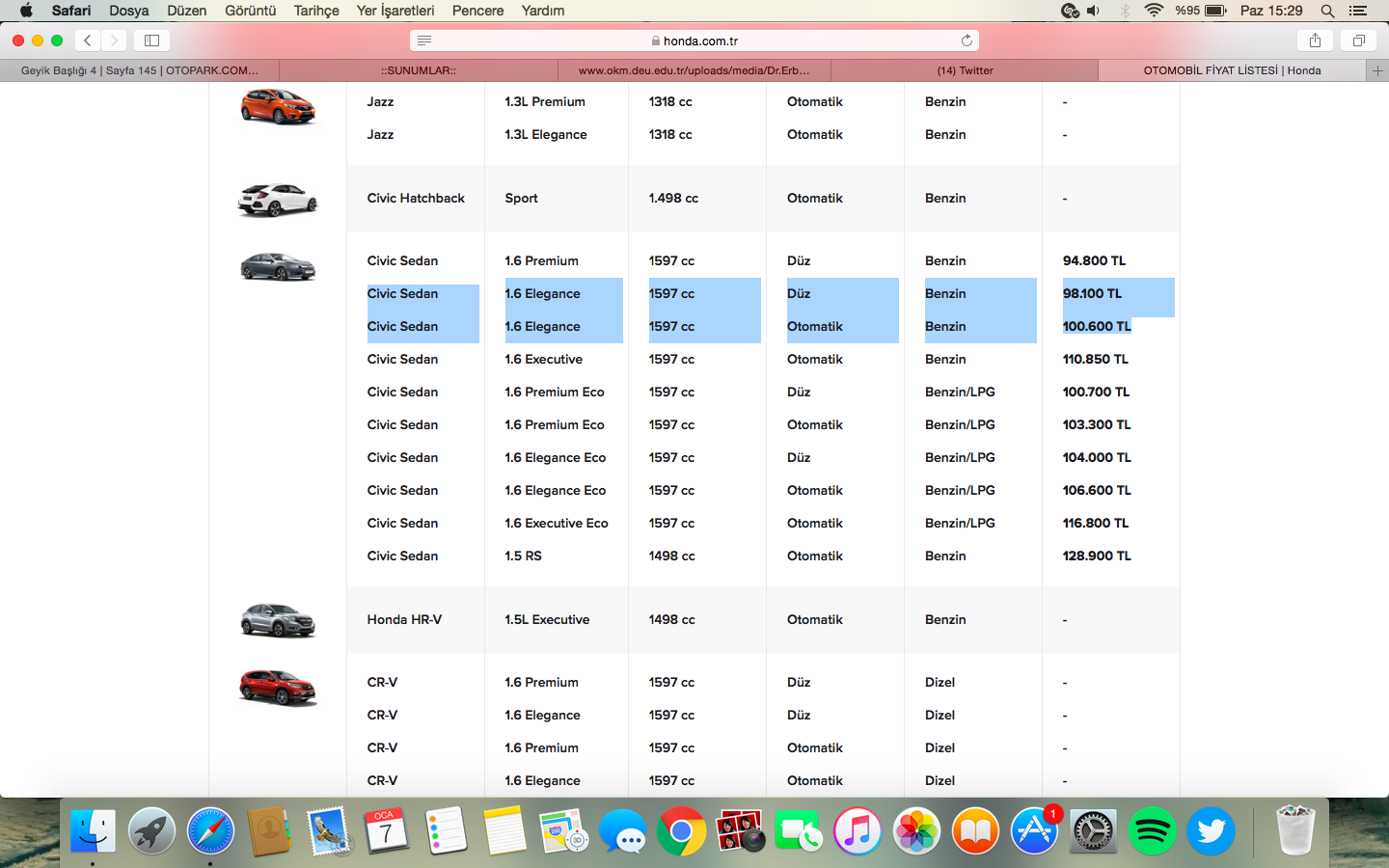Open Twitter app in the Dock

pos(1211,830)
